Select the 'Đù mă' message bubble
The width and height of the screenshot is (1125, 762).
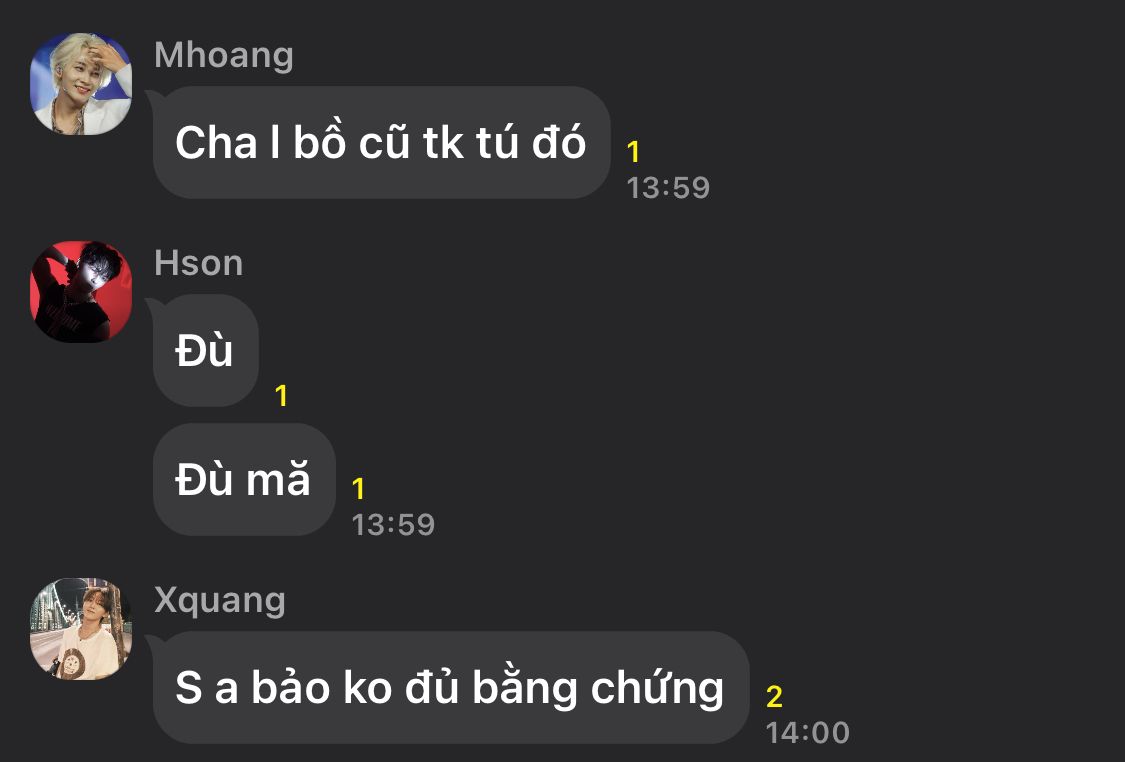pyautogui.click(x=244, y=479)
